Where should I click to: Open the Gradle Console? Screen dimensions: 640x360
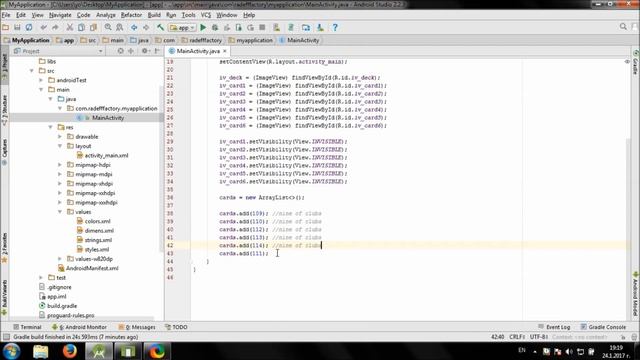coord(603,327)
